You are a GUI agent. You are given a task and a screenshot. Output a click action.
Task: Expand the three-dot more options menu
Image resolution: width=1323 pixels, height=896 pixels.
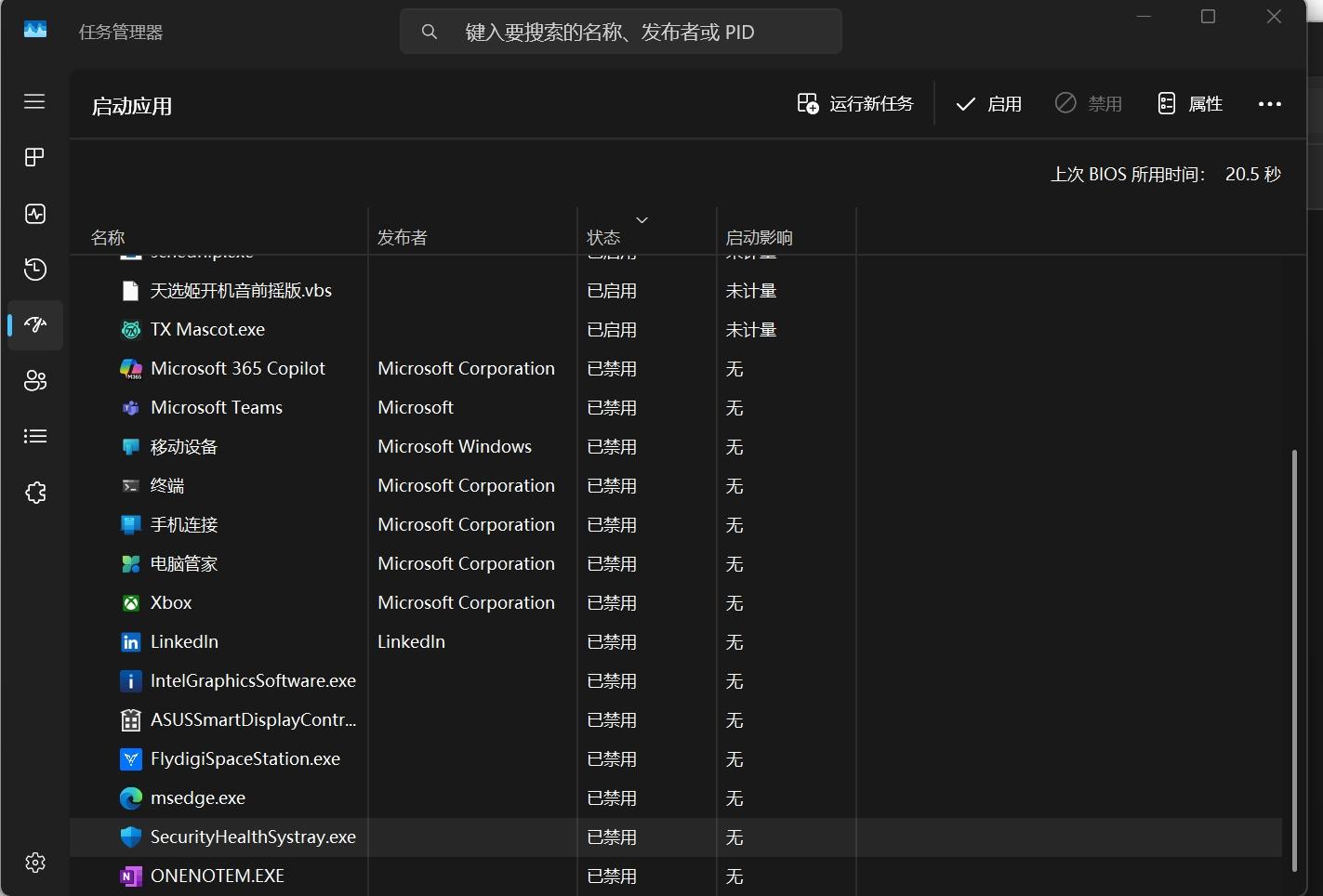point(1269,103)
